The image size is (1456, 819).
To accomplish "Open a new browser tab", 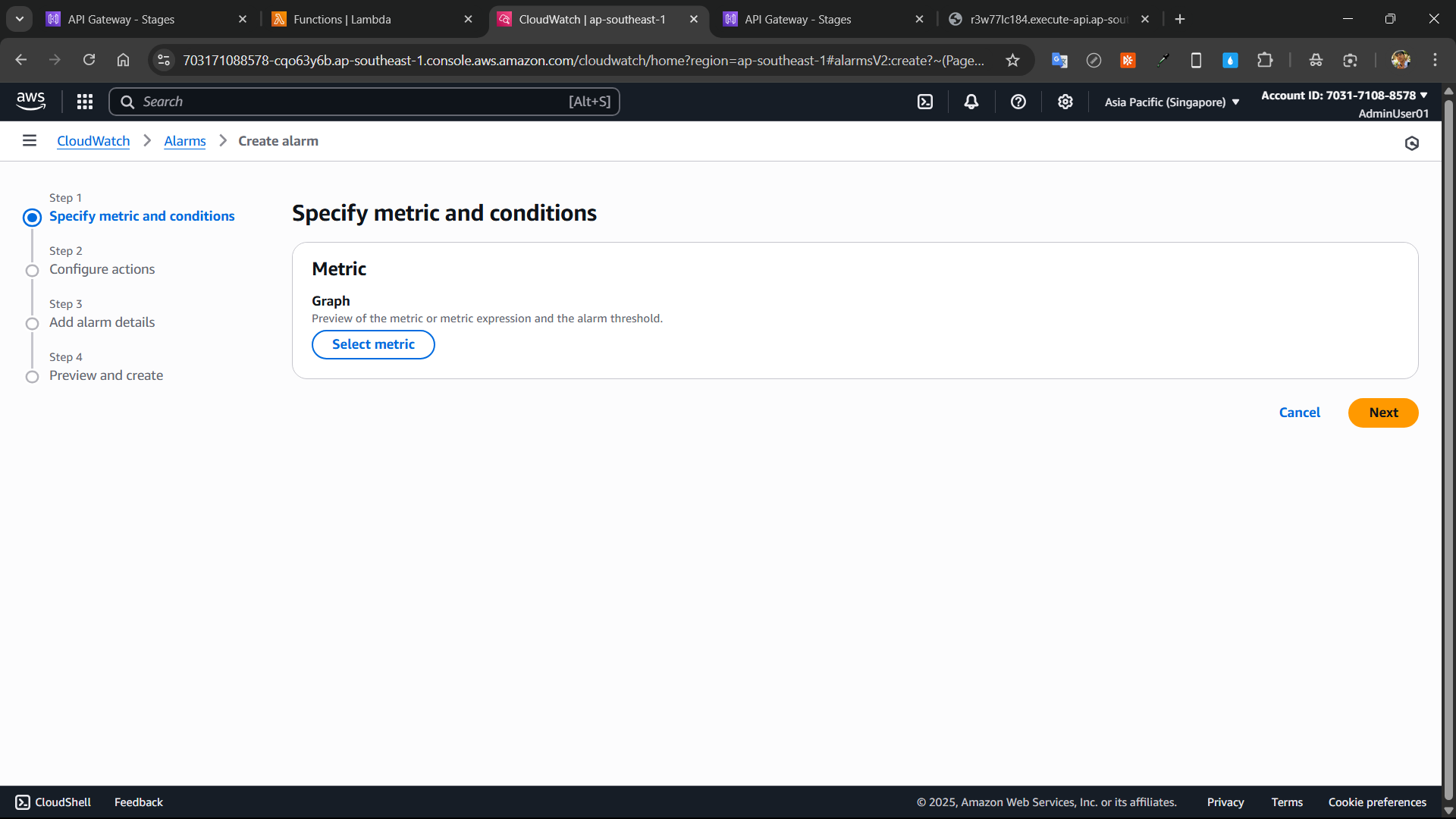I will point(1180,19).
